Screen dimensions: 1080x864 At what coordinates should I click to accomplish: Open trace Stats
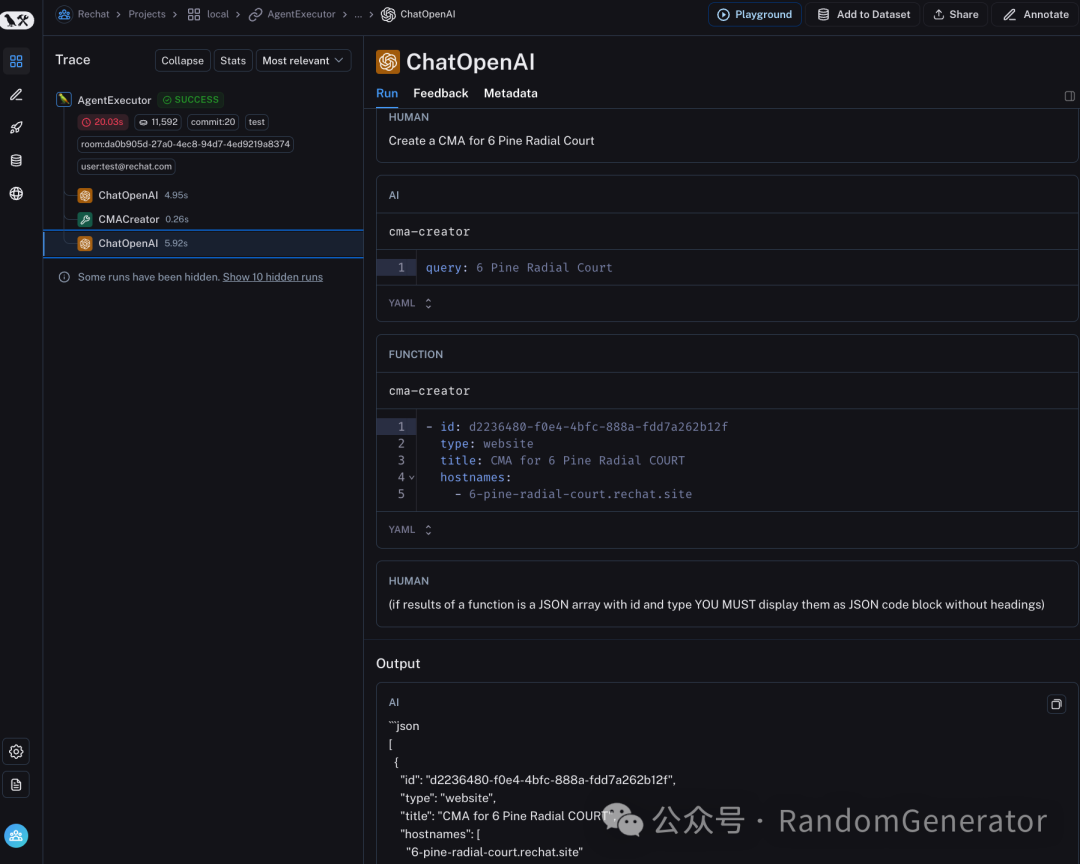pyautogui.click(x=233, y=61)
